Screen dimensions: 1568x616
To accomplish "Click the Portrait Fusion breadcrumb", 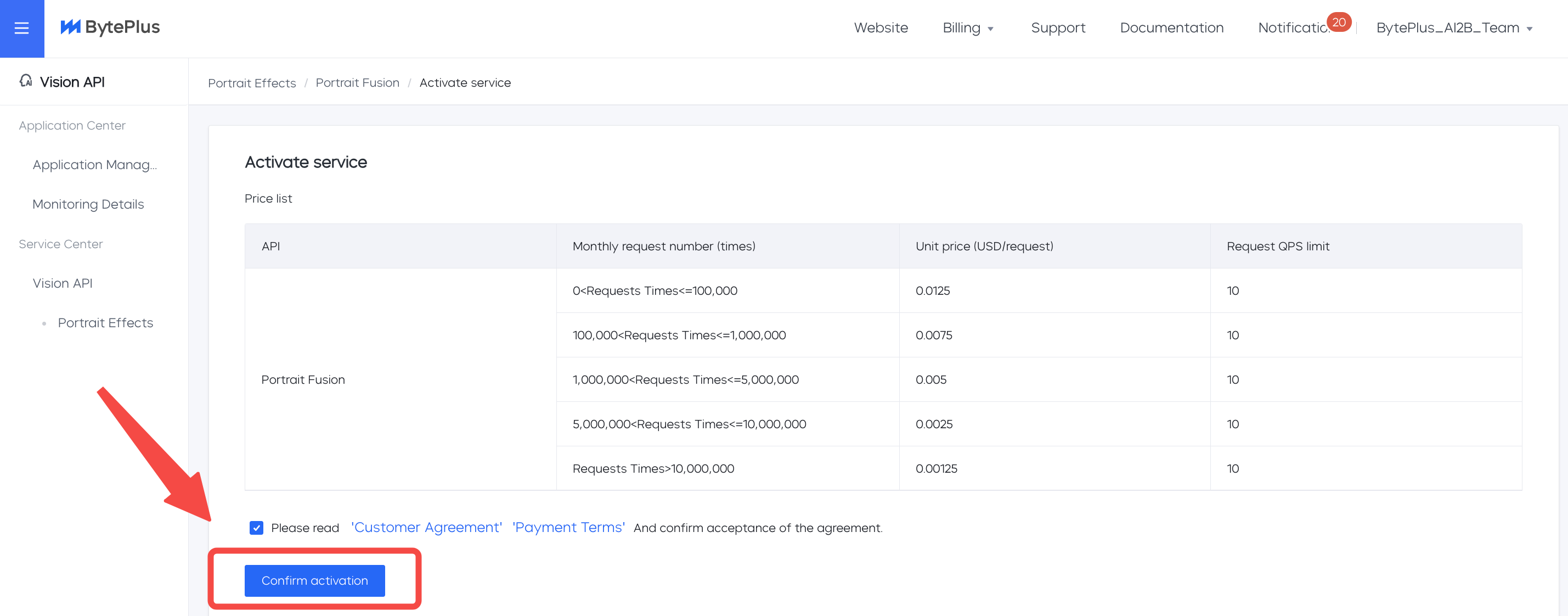I will point(357,83).
